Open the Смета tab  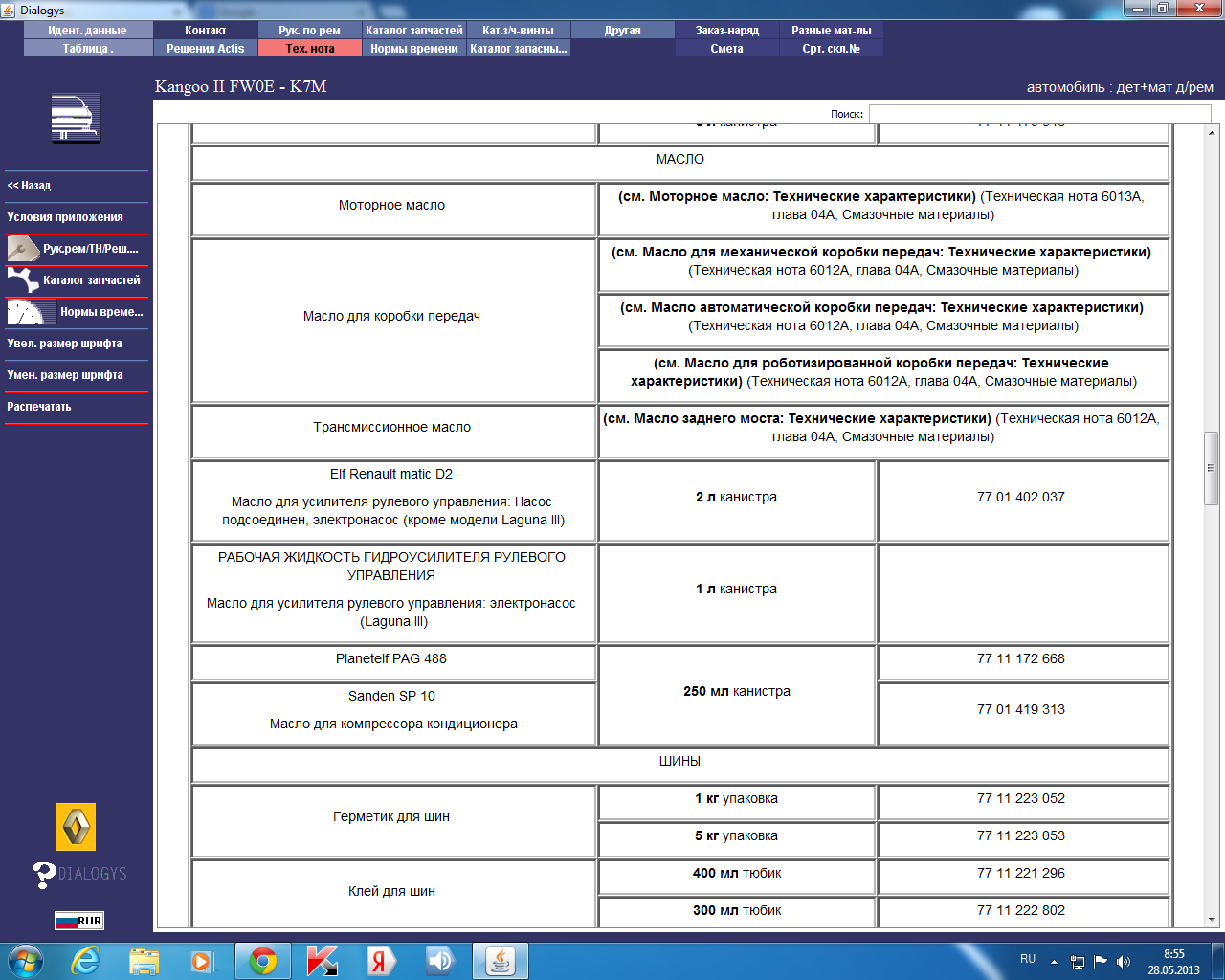727,49
